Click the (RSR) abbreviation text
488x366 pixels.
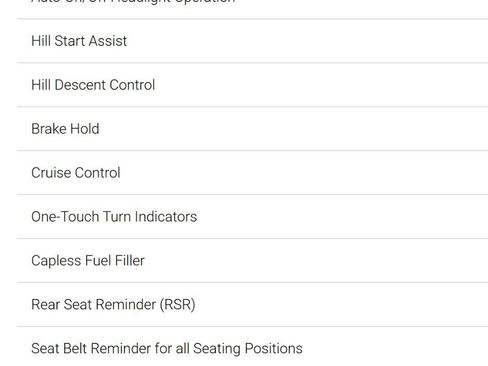click(177, 305)
